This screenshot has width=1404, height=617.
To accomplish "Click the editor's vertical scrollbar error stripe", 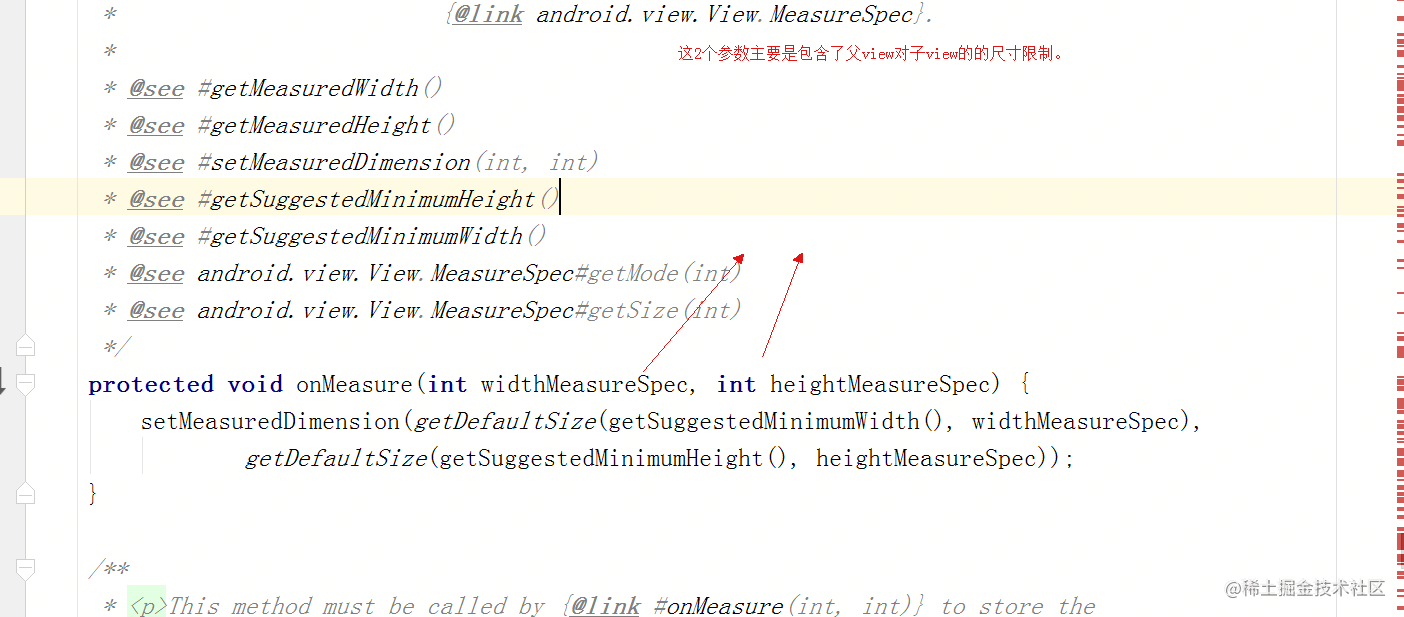I will pos(1398,308).
